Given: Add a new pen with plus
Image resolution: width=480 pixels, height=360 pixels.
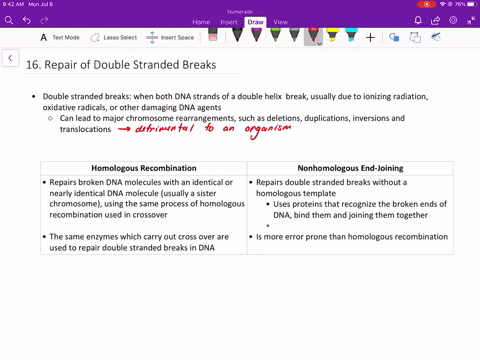Looking at the screenshot, I should [370, 37].
